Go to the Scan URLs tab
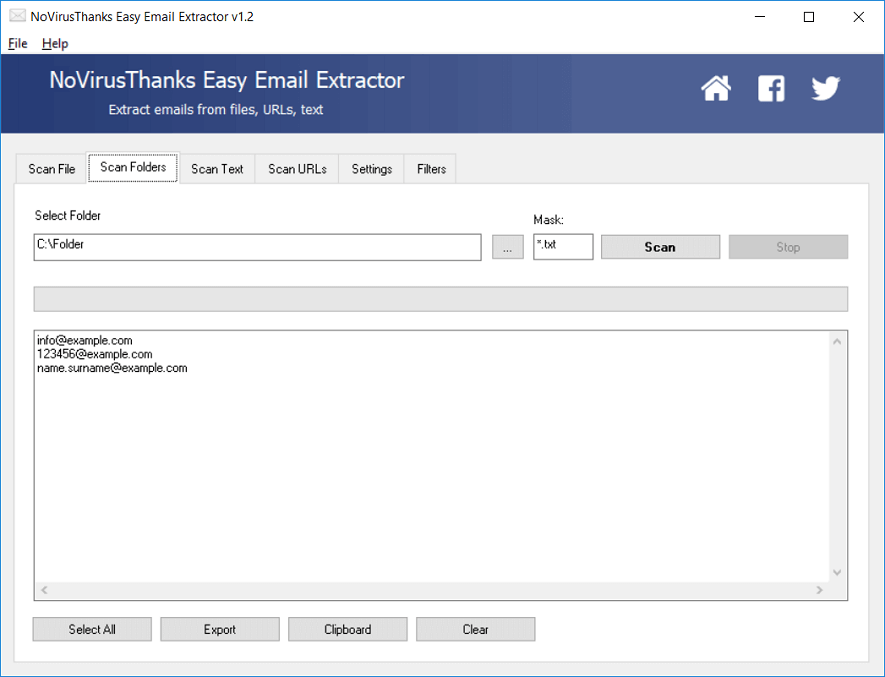This screenshot has height=677, width=885. [x=297, y=169]
